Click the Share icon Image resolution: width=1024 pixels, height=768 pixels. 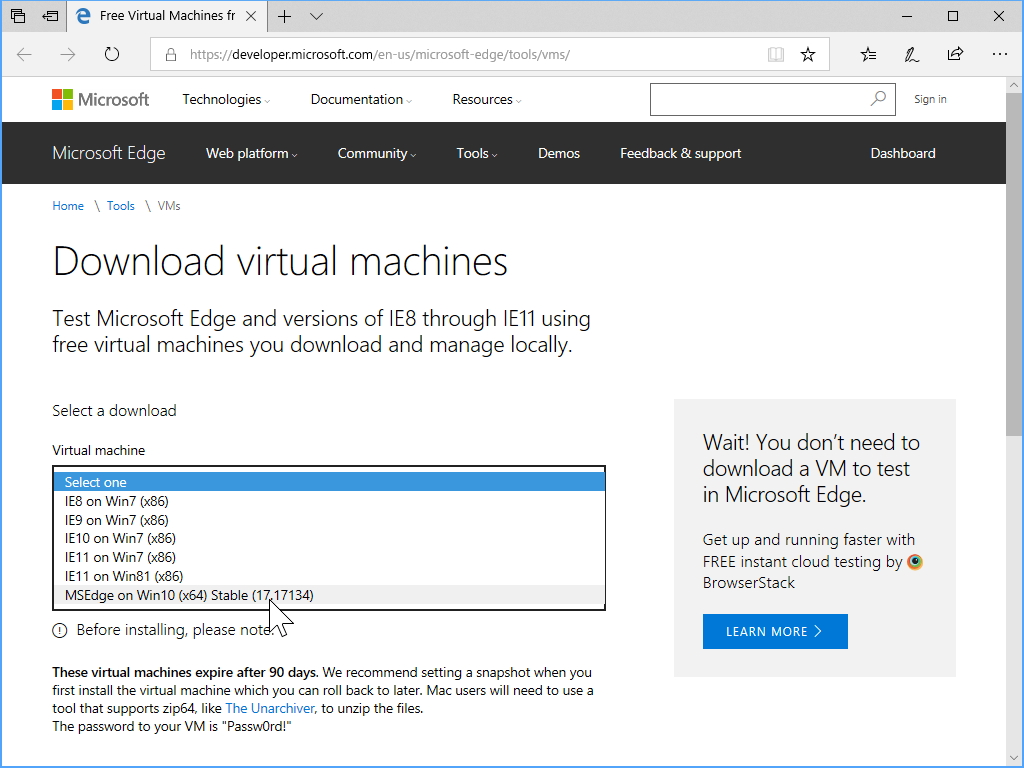955,54
